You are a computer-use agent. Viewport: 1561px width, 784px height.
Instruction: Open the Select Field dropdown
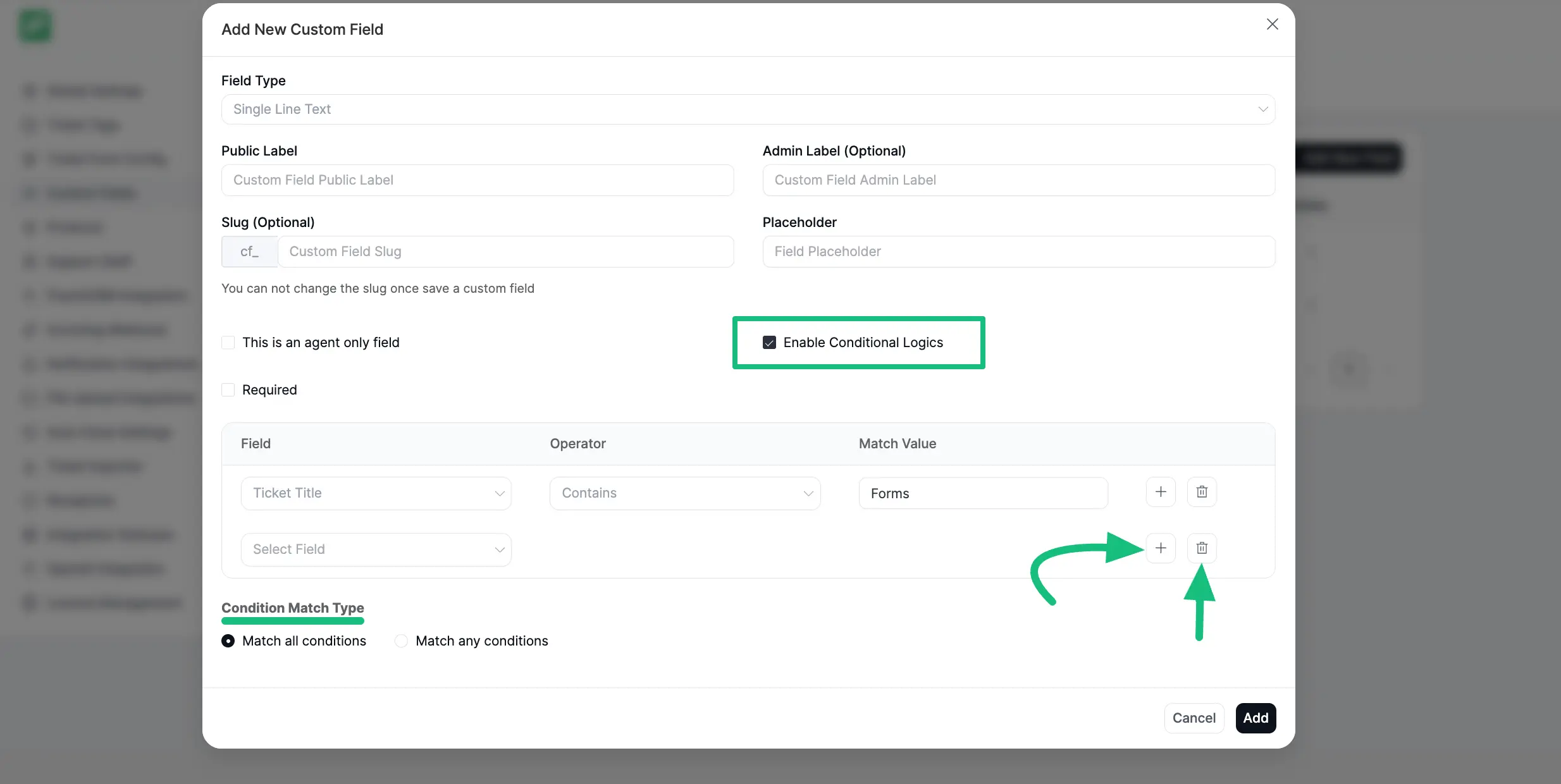coord(376,549)
